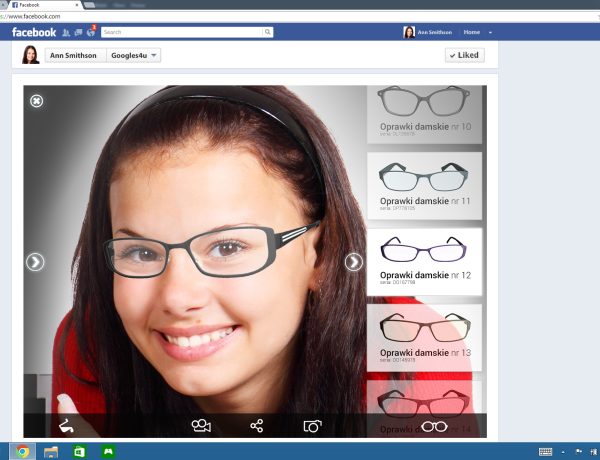
Task: Expand the Googles4u dropdown
Action: point(134,55)
